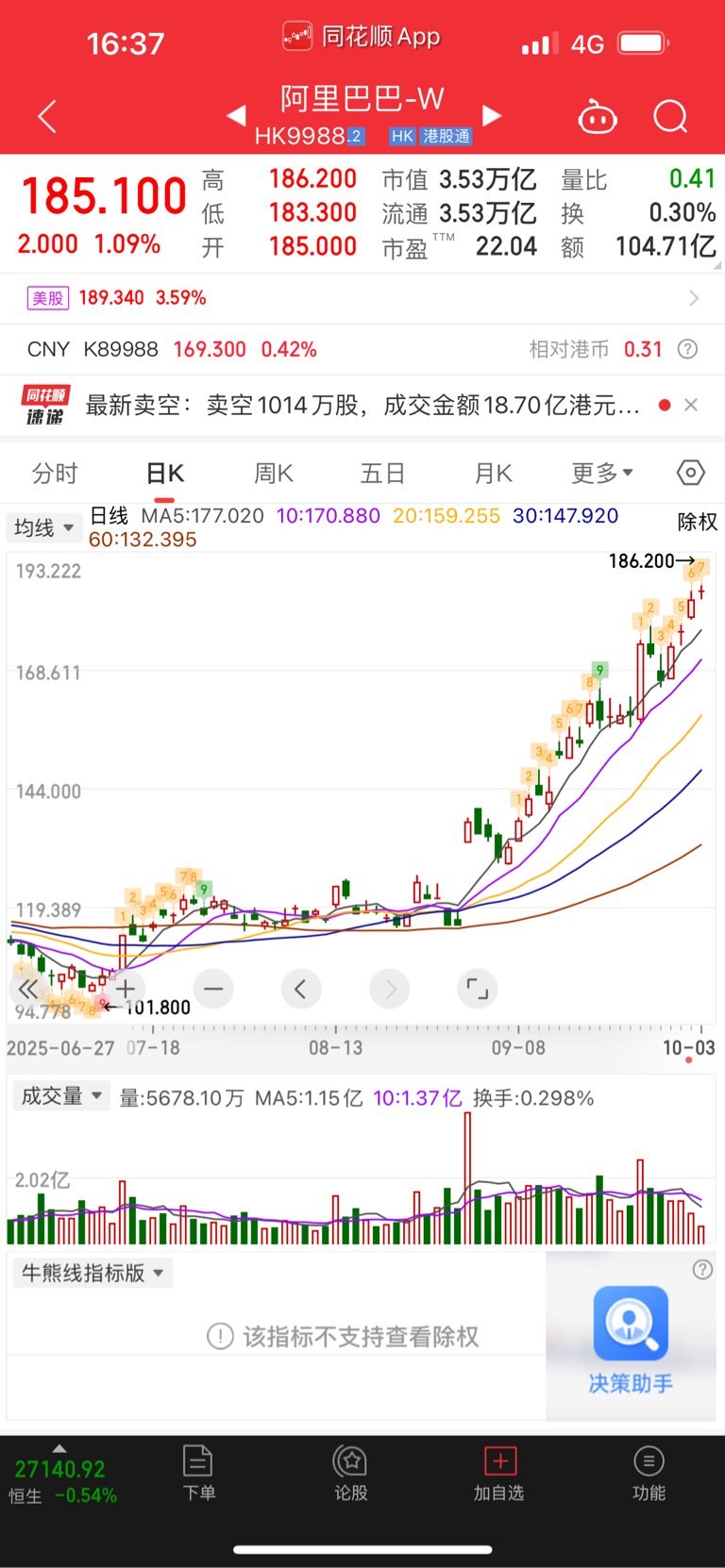
Task: Dismiss the 最新卖空 news banner
Action: 691,405
